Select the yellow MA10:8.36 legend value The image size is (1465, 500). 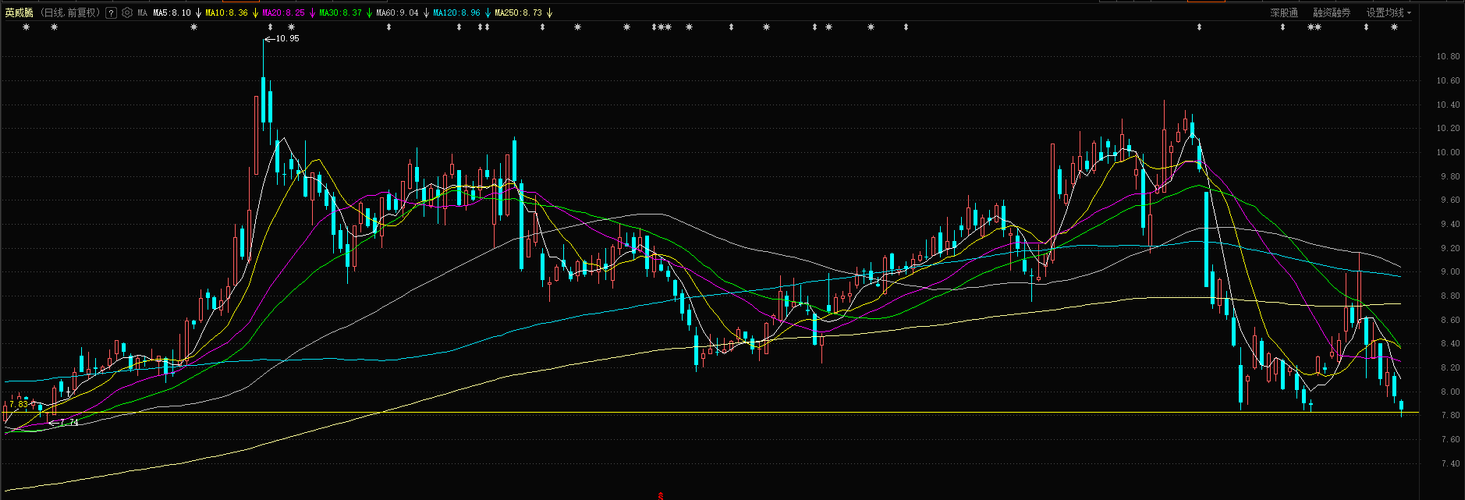[227, 13]
